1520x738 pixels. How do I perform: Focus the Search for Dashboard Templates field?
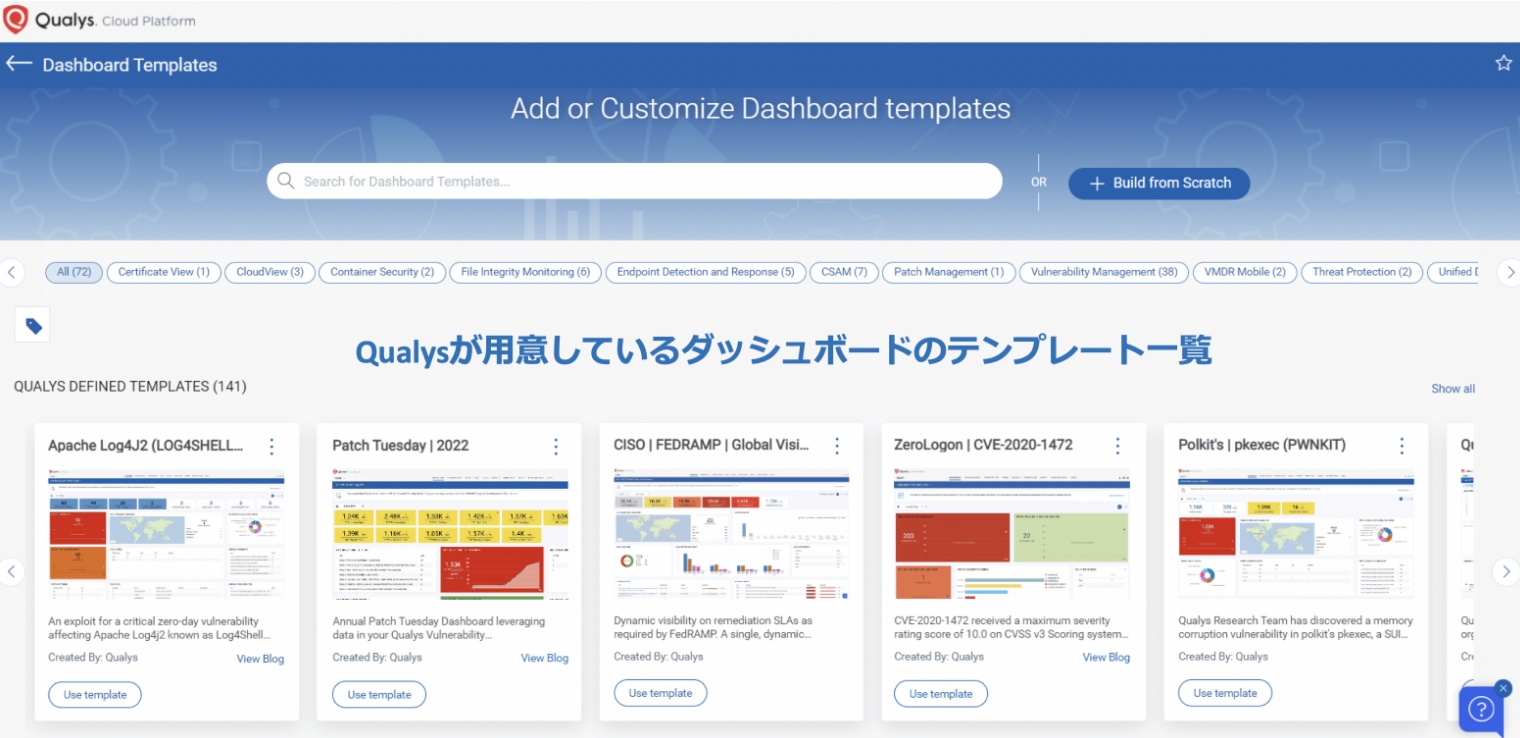point(634,181)
